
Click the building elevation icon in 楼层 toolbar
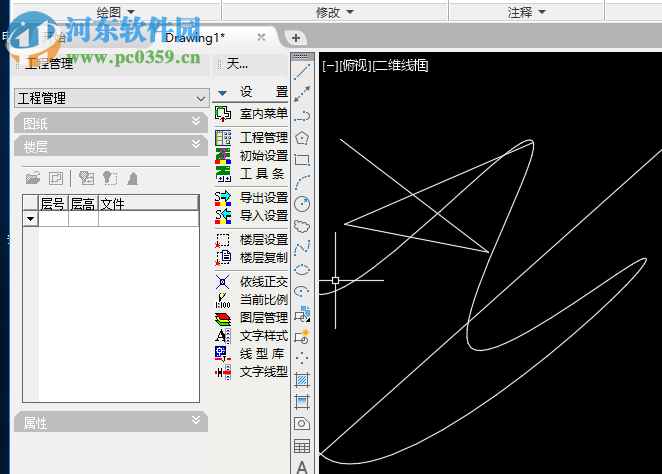point(133,178)
